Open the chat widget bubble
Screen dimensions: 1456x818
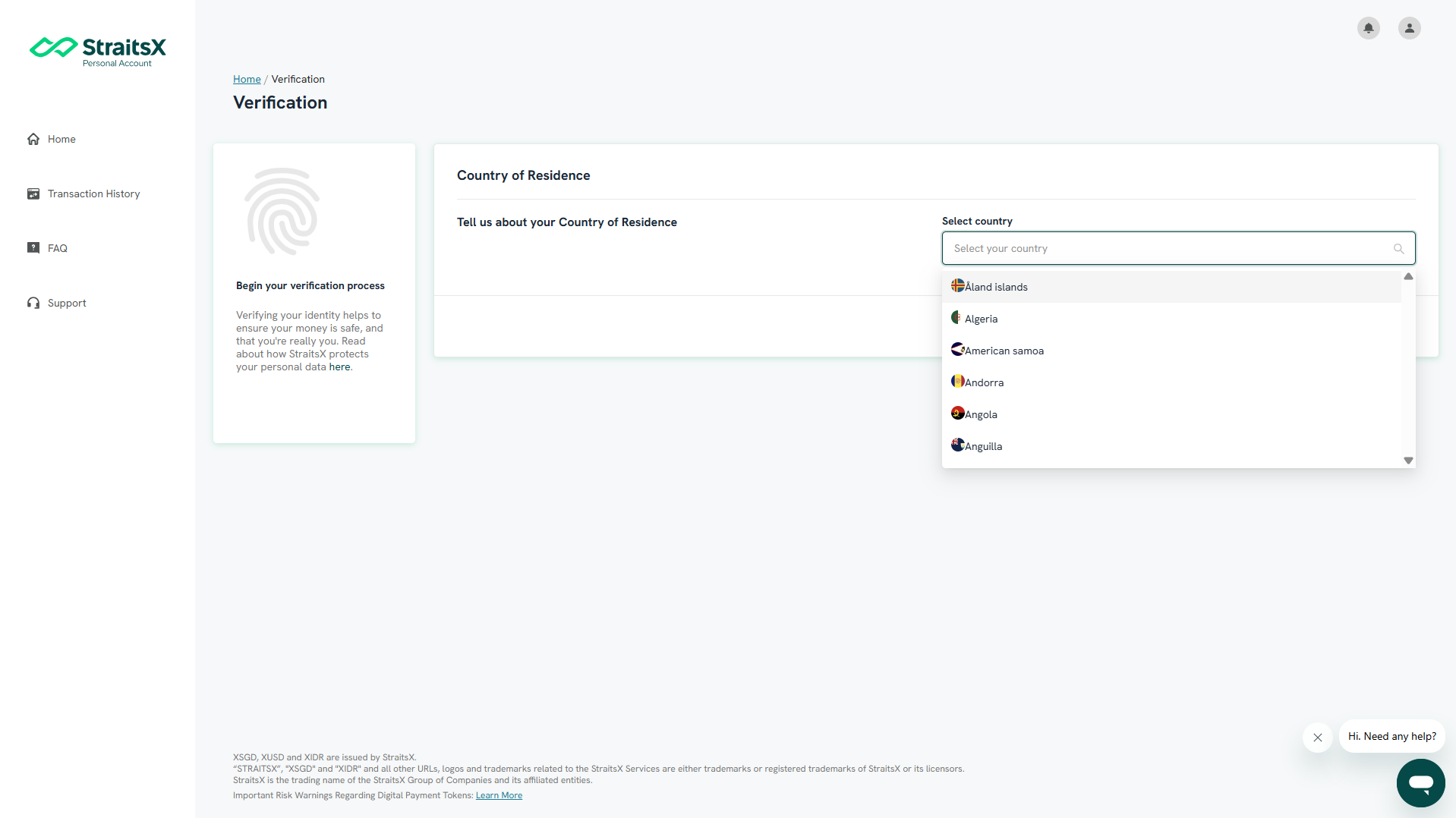tap(1420, 782)
